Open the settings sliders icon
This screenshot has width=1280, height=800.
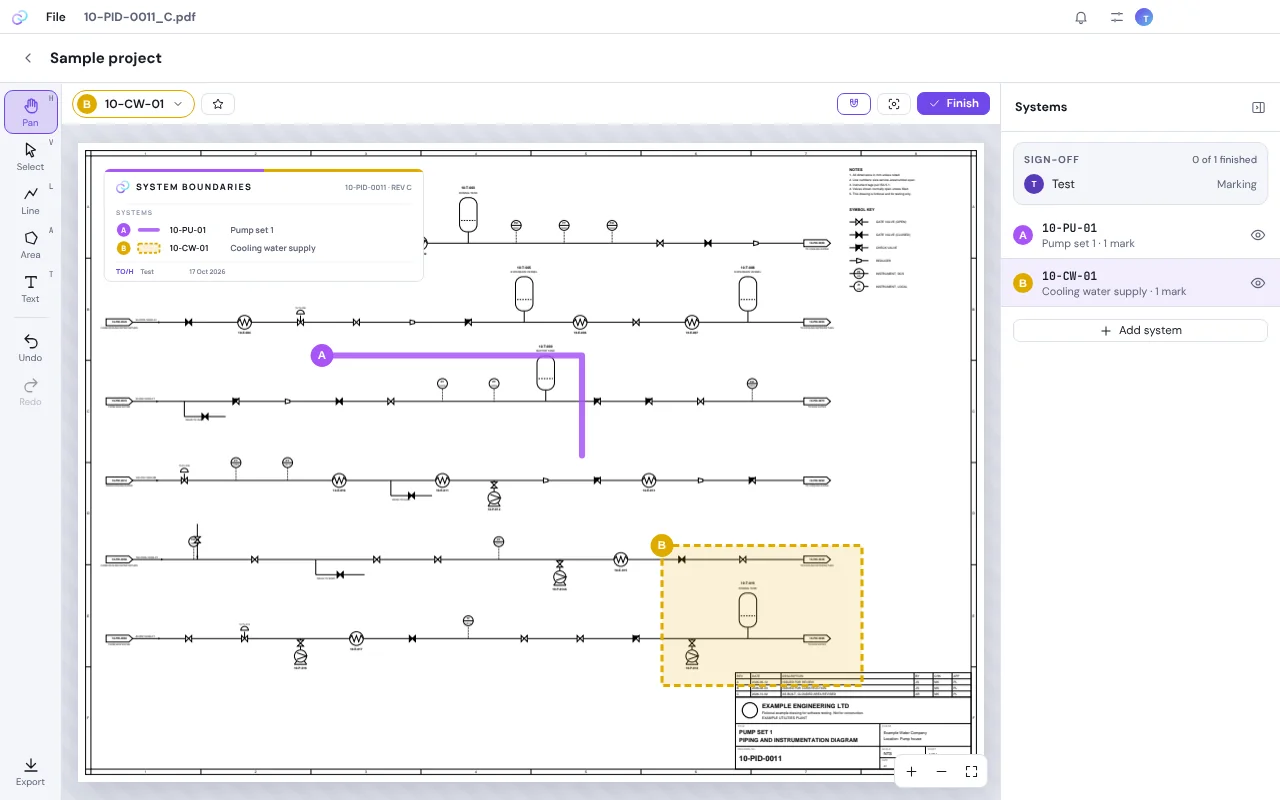click(x=1117, y=17)
